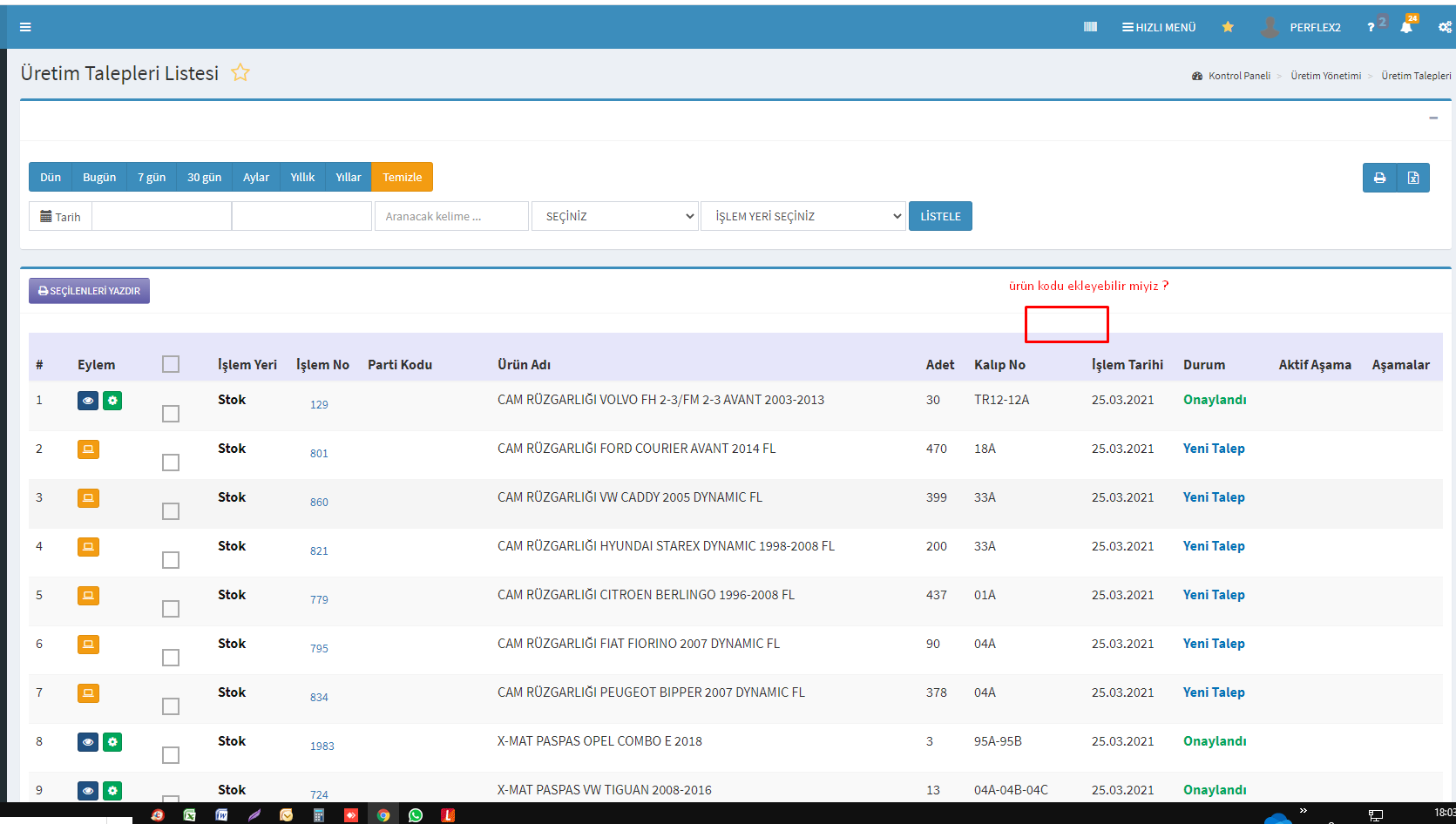Open the hamburger sidebar menu
Viewport: 1456px width, 824px height.
(25, 27)
